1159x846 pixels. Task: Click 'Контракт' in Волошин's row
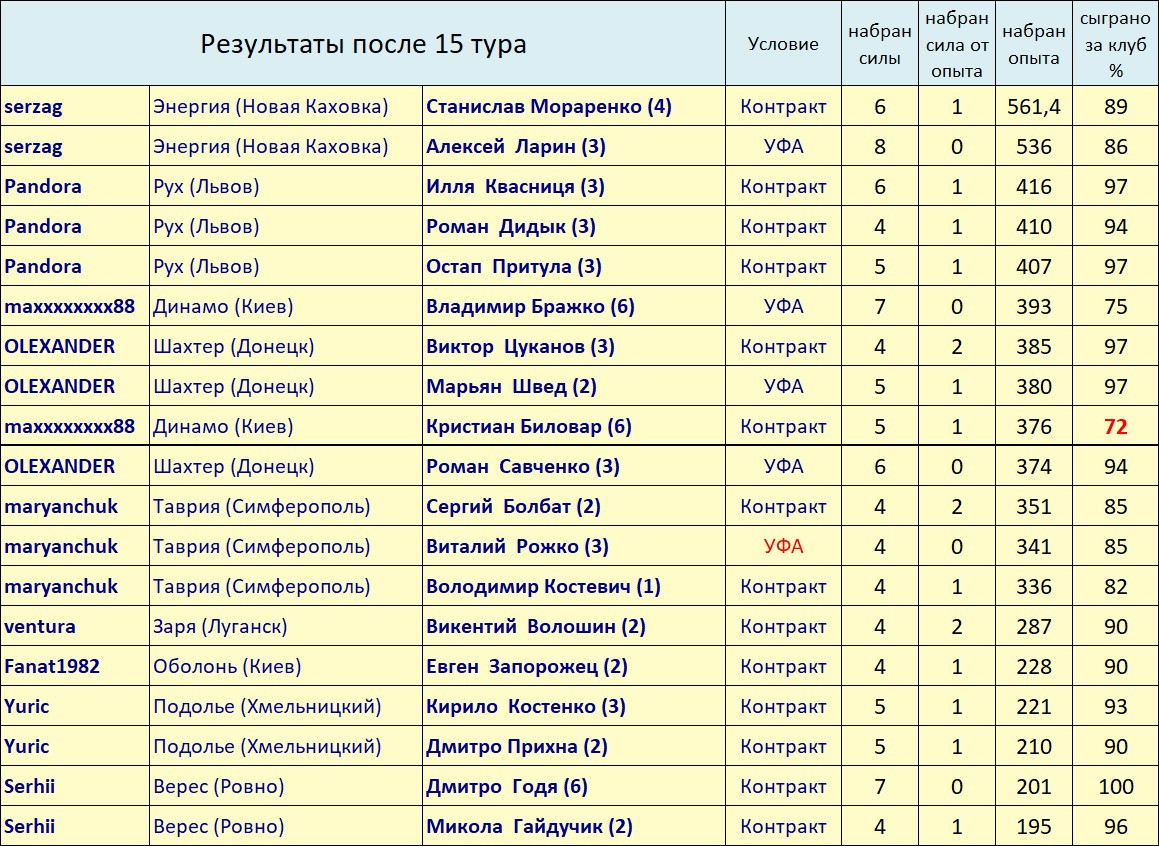[x=783, y=626]
